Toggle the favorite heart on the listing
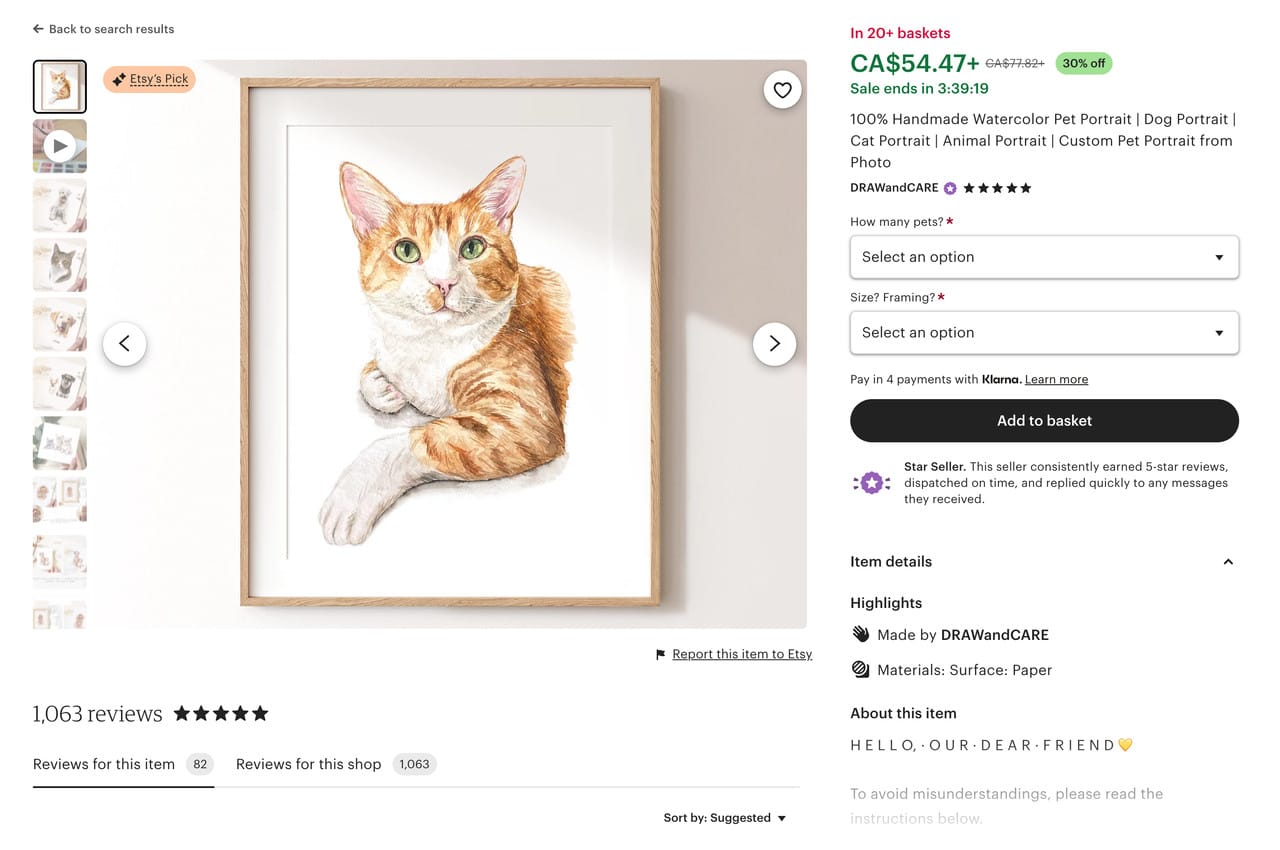 click(x=782, y=89)
